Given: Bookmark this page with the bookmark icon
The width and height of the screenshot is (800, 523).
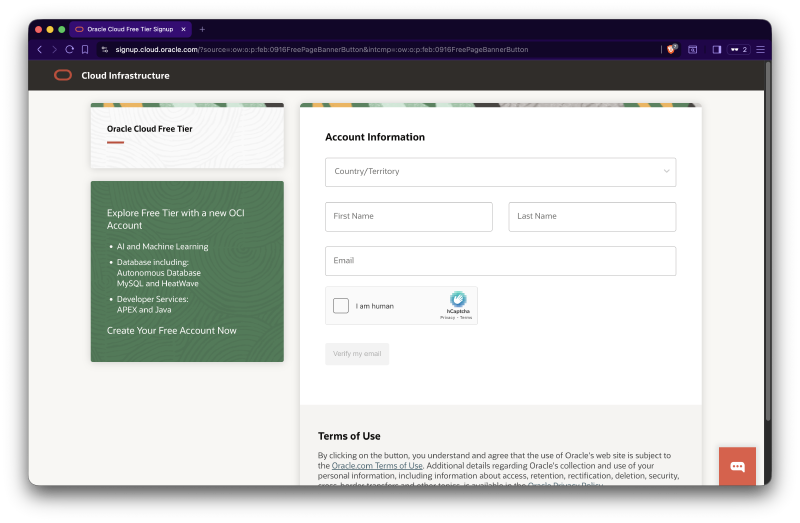Looking at the screenshot, I should point(85,49).
